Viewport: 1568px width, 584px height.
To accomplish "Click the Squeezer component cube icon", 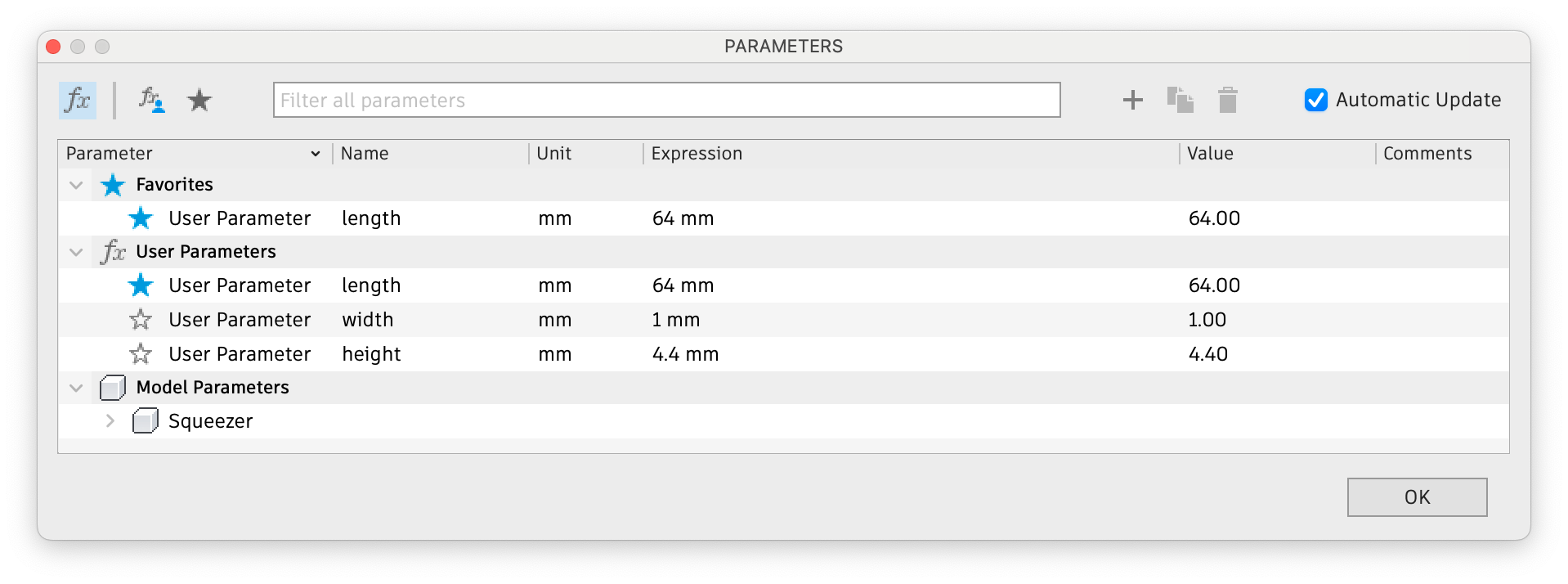I will point(145,421).
